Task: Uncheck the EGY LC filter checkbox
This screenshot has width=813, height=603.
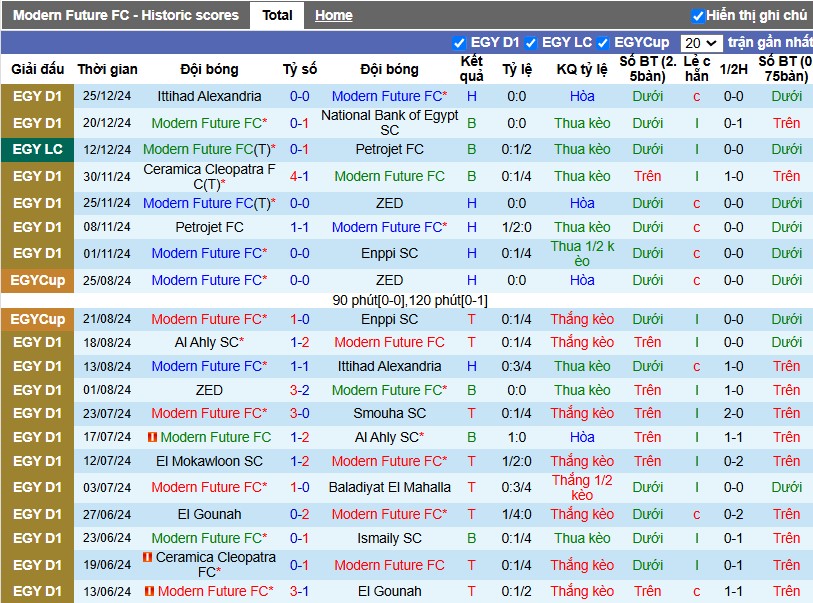Action: pos(530,43)
